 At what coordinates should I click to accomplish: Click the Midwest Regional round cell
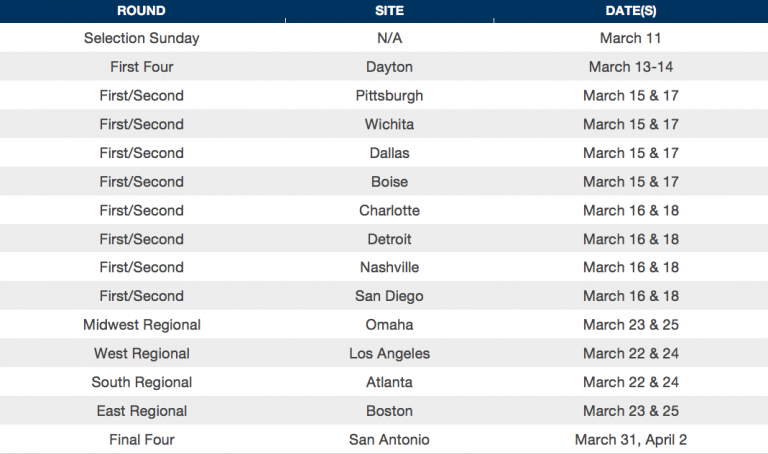click(142, 325)
